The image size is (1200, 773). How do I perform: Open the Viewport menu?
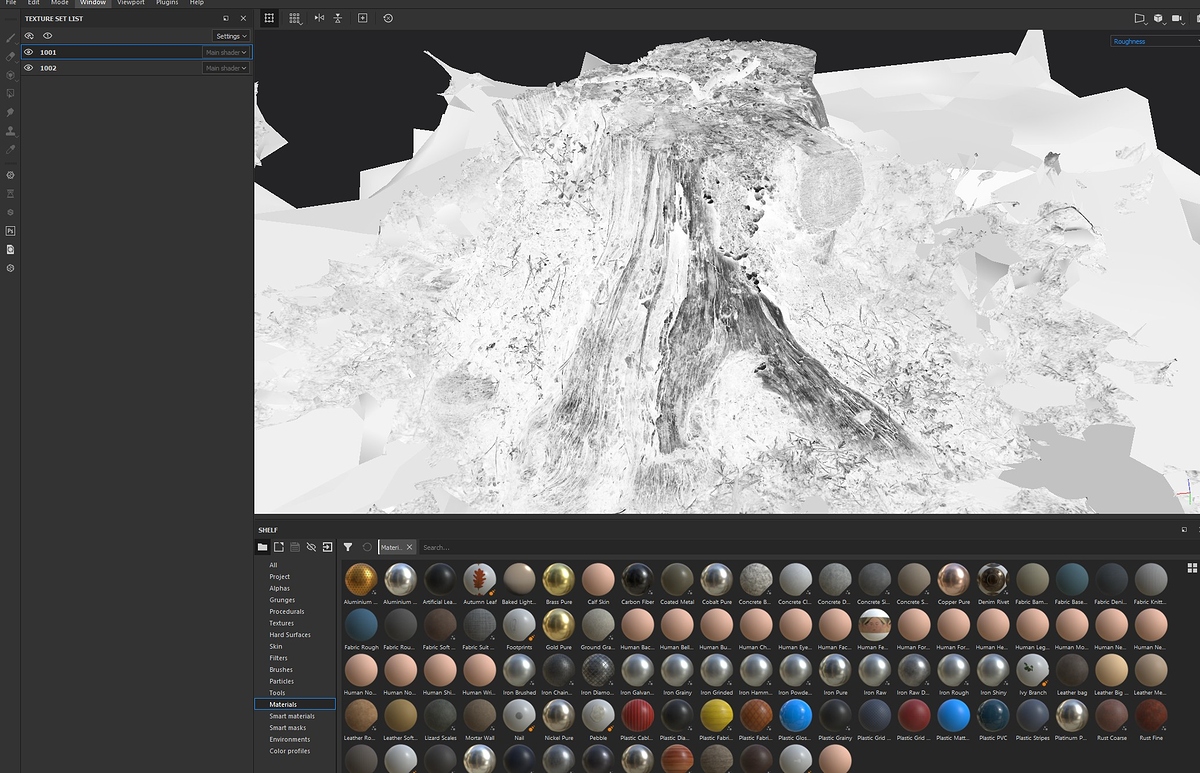[x=131, y=3]
